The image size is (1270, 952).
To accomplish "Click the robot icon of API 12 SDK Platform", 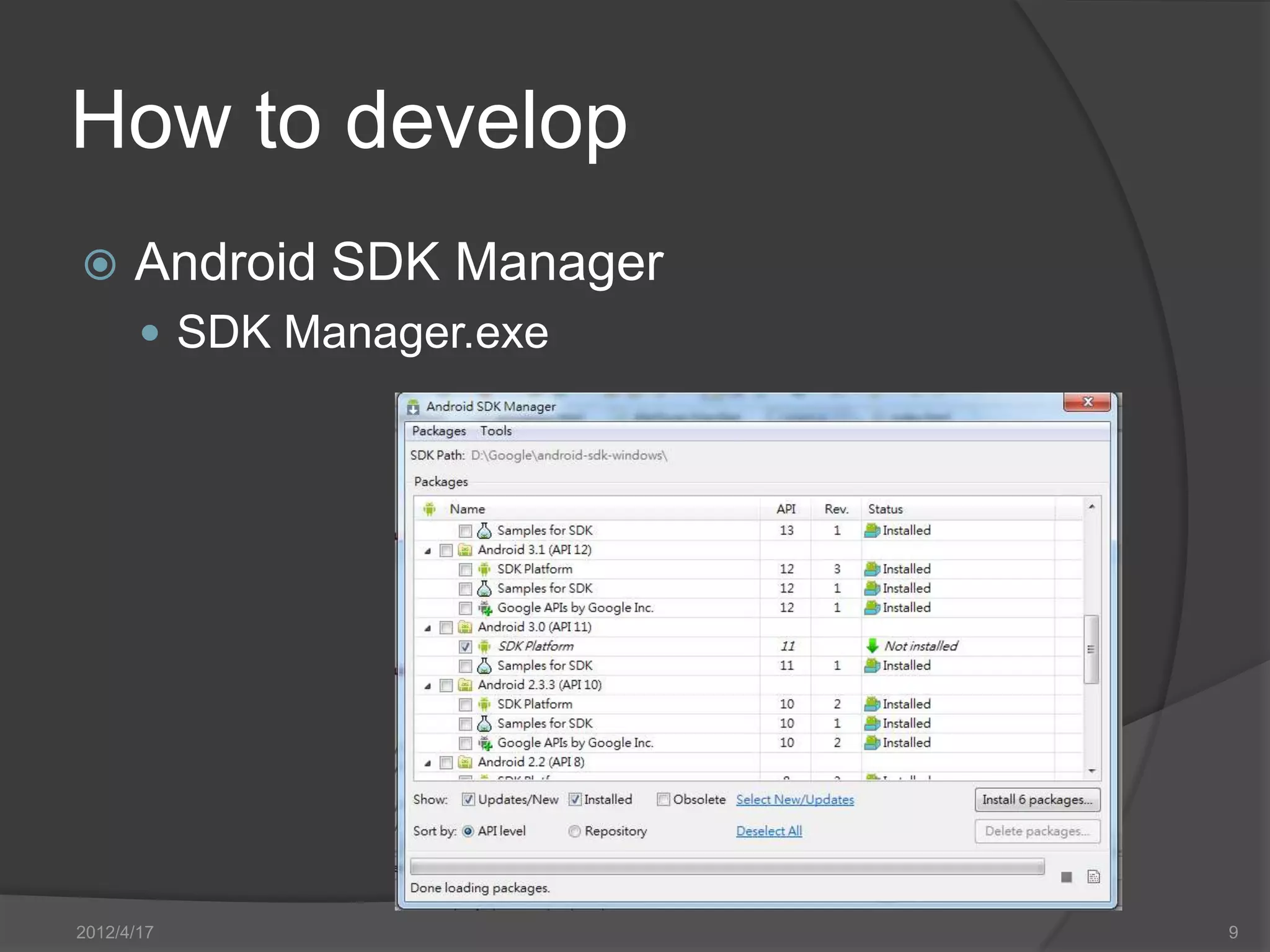I will point(484,569).
